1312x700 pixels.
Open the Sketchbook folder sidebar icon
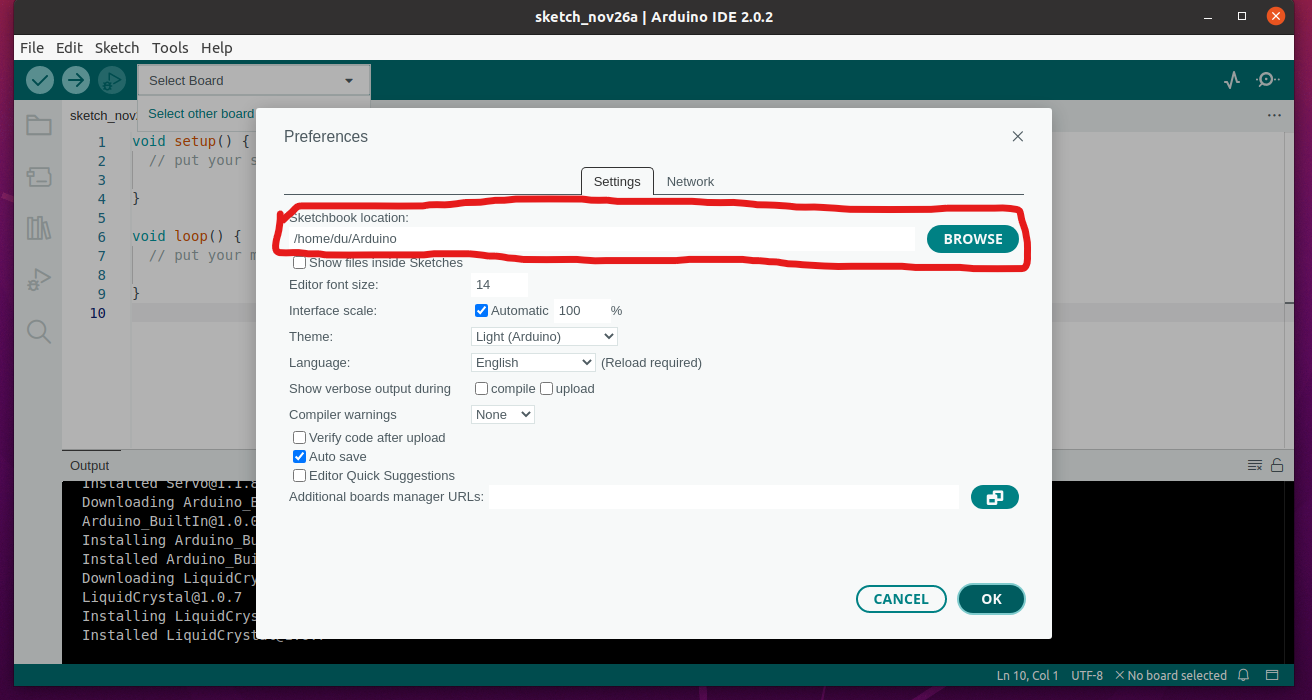click(x=39, y=125)
